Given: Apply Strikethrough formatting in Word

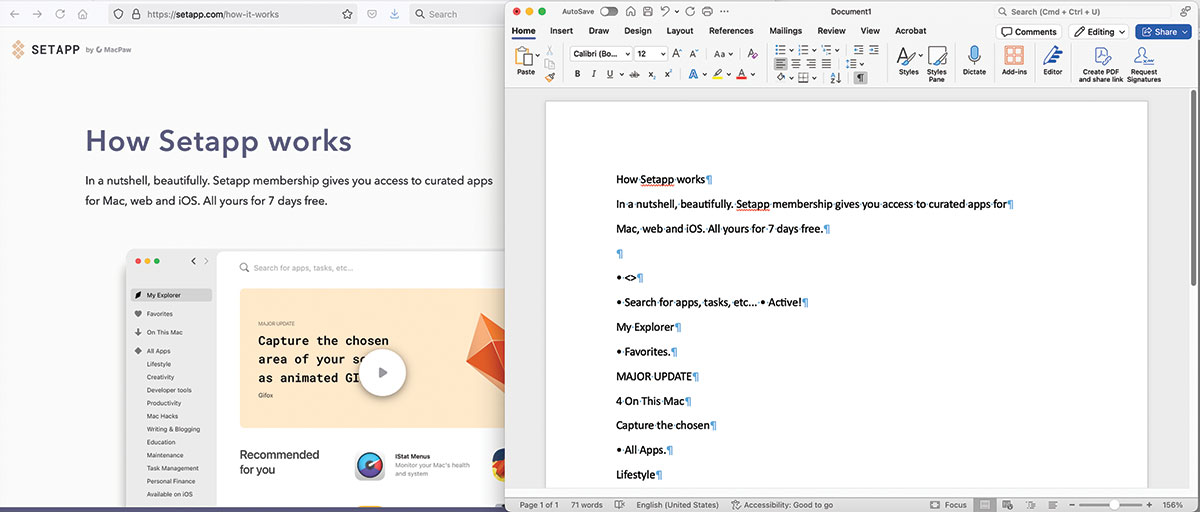Looking at the screenshot, I should click(635, 74).
